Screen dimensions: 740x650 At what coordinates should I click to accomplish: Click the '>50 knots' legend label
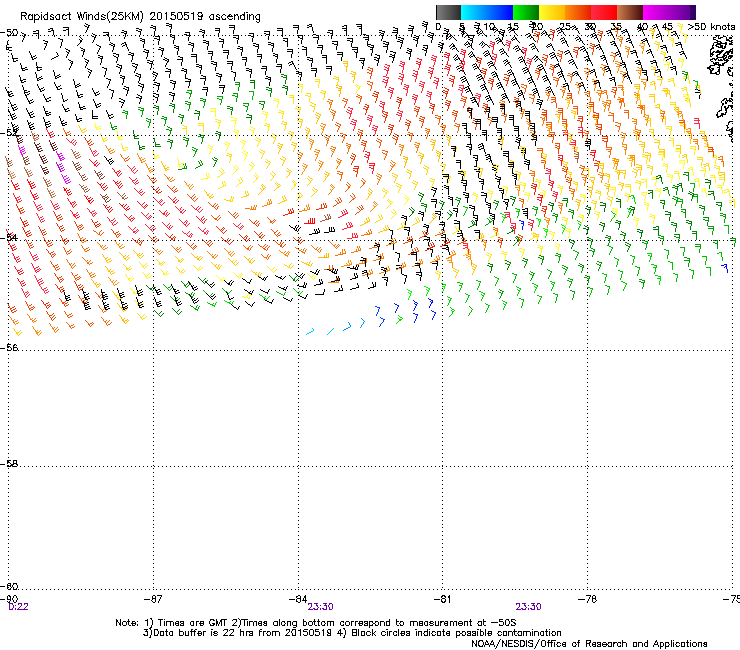(x=711, y=27)
